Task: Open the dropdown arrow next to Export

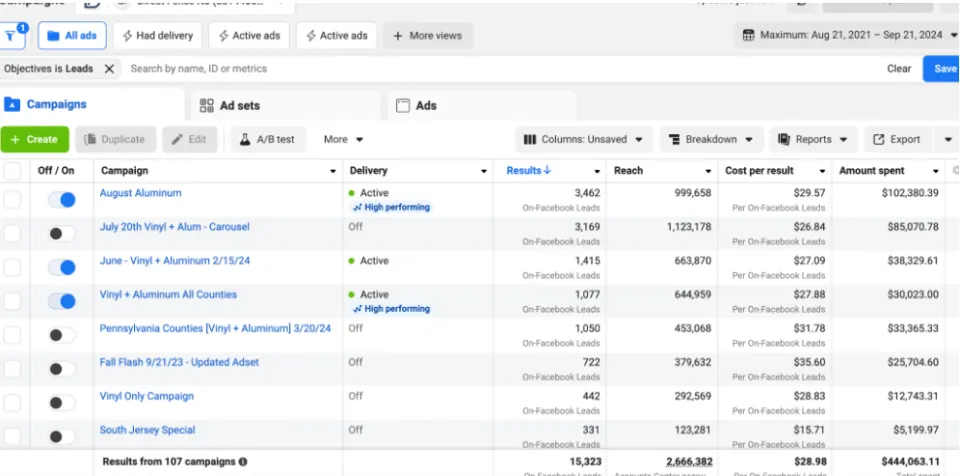Action: click(x=948, y=140)
